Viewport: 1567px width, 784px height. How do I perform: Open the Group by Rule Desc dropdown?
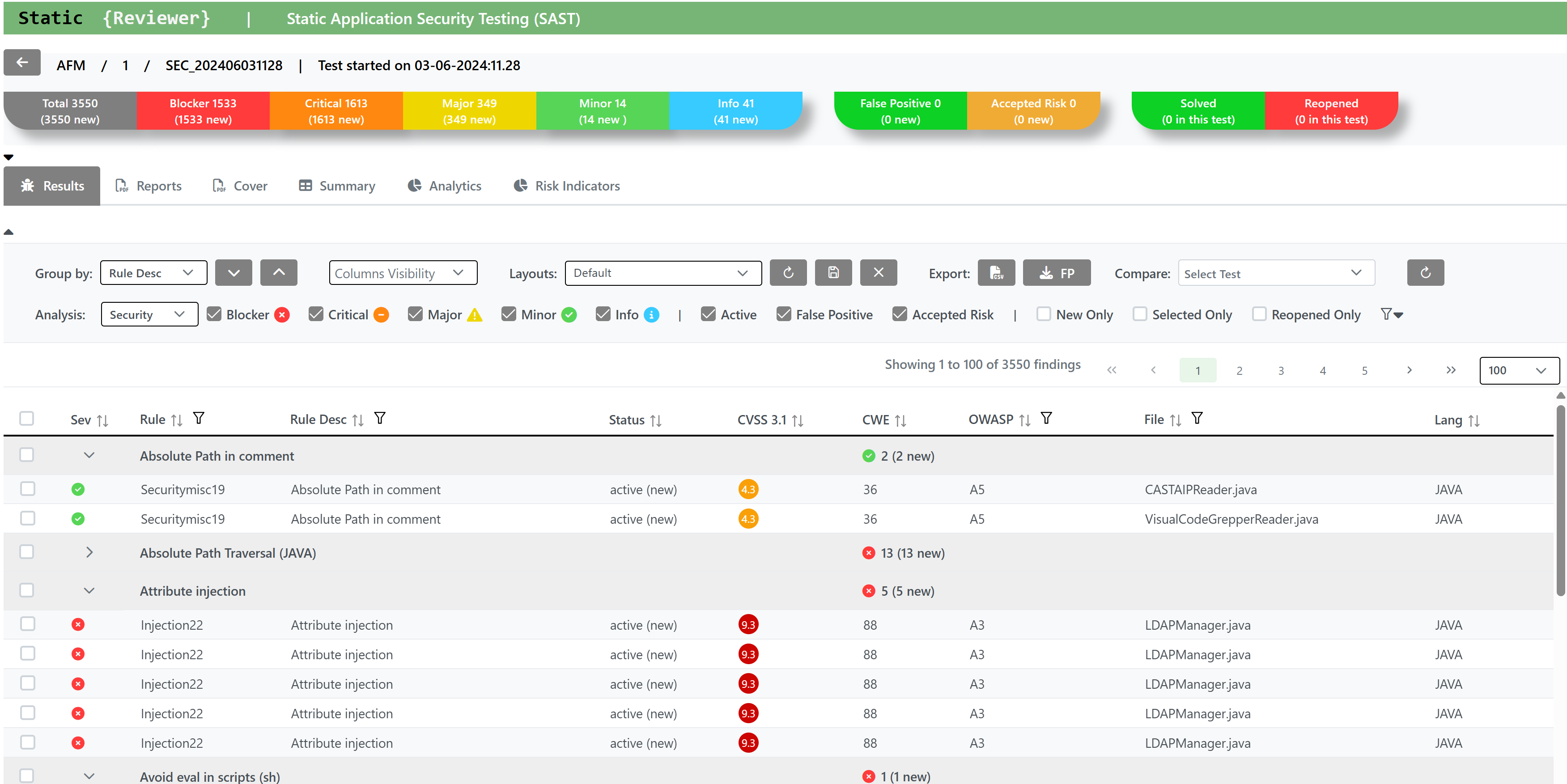(x=153, y=273)
